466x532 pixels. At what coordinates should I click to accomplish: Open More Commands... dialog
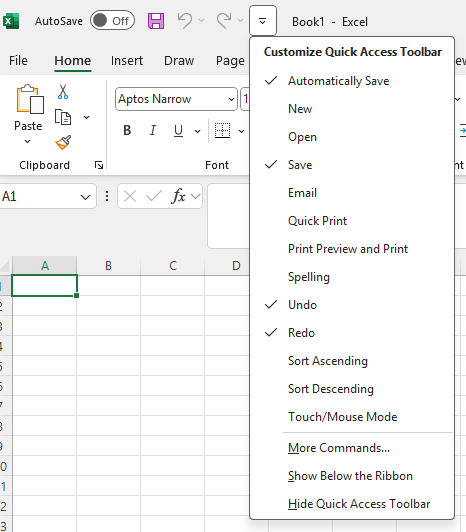[352, 448]
